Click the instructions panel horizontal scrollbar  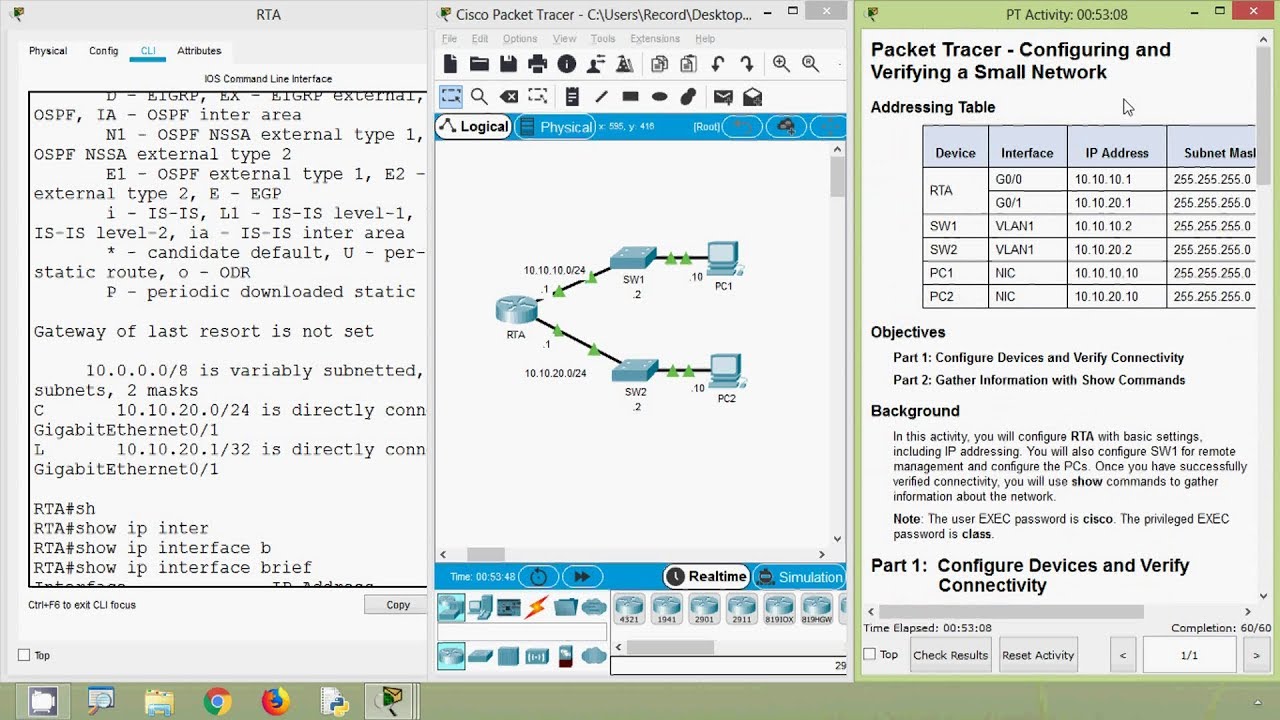tap(1011, 611)
